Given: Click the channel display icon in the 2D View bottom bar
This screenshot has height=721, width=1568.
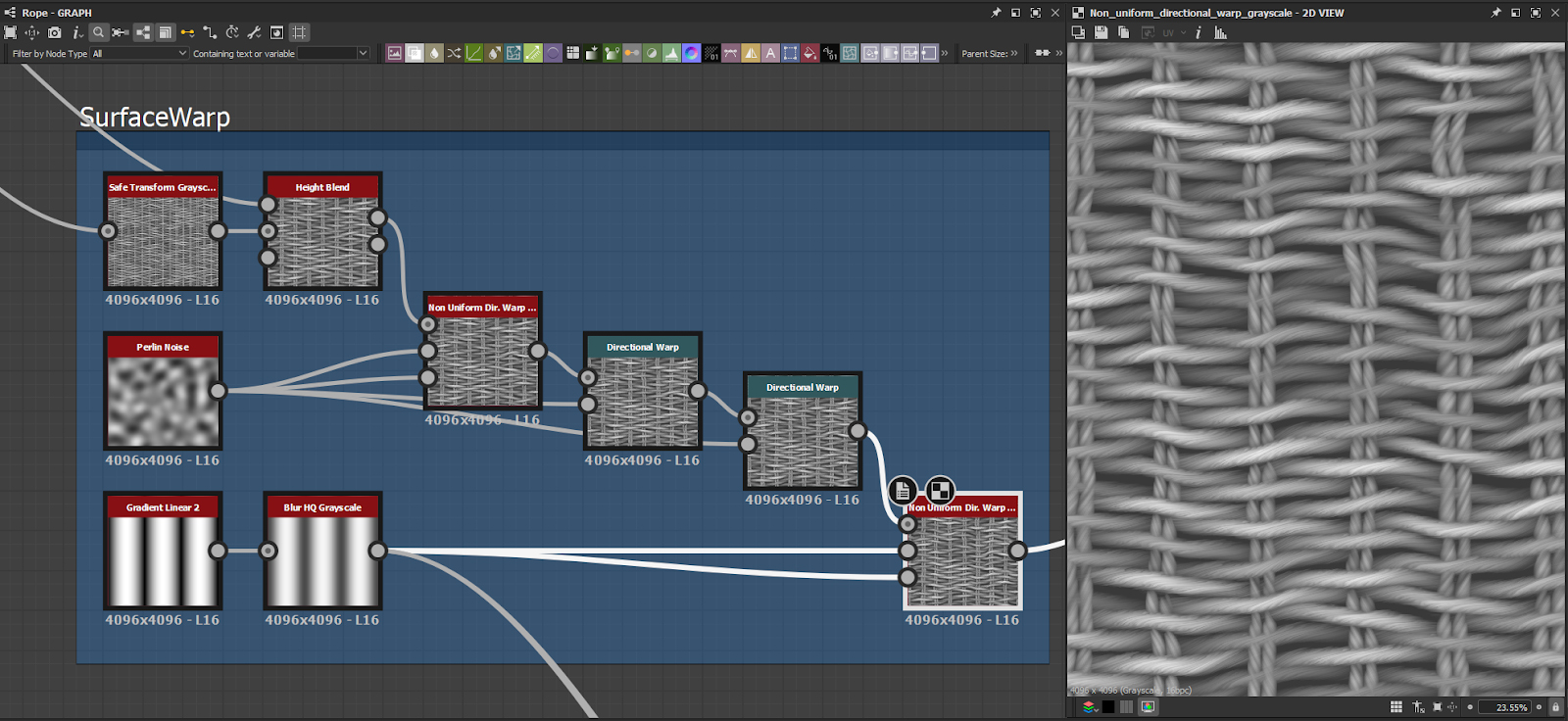Looking at the screenshot, I should pos(1089,706).
